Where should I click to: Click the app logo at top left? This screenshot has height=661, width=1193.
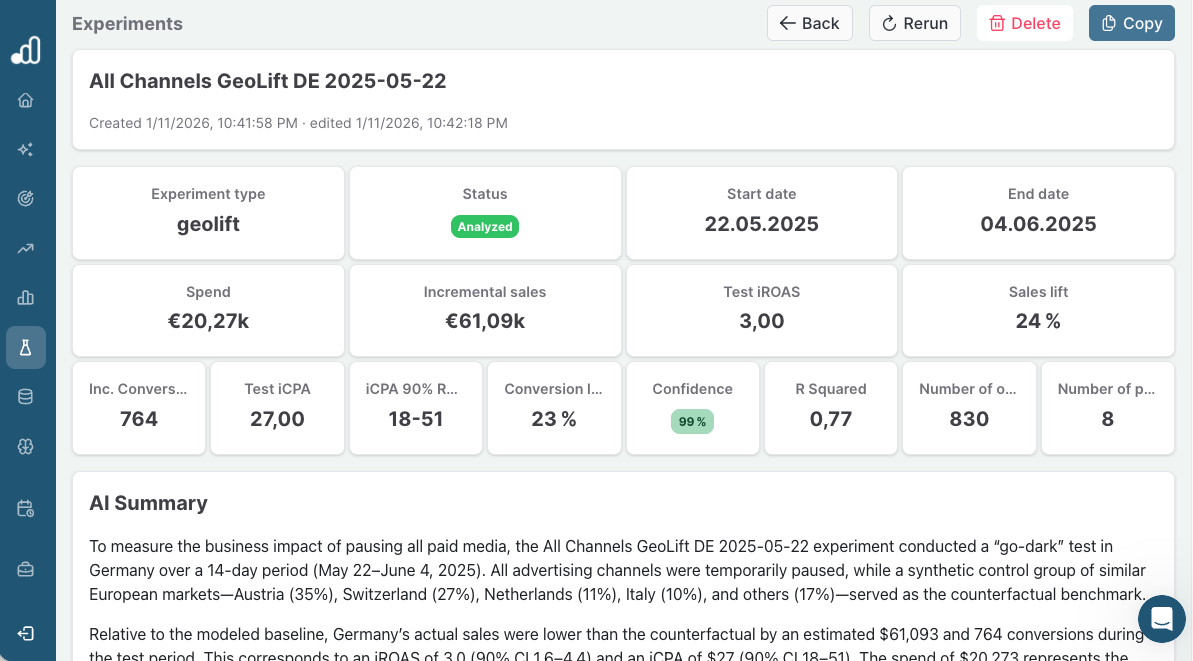[x=26, y=50]
